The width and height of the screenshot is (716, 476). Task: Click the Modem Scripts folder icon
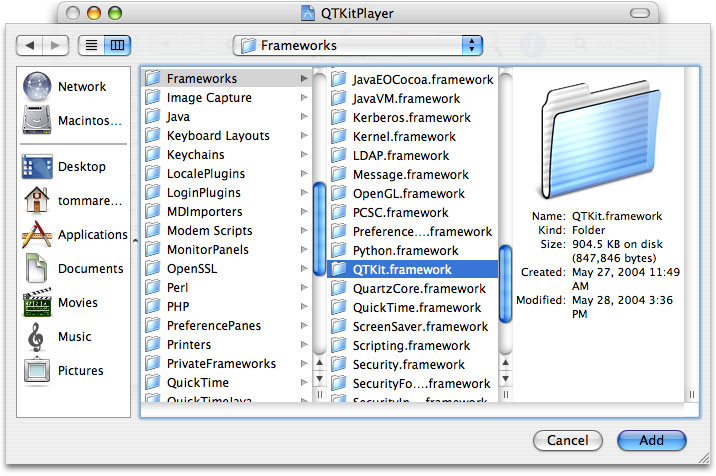pyautogui.click(x=153, y=230)
